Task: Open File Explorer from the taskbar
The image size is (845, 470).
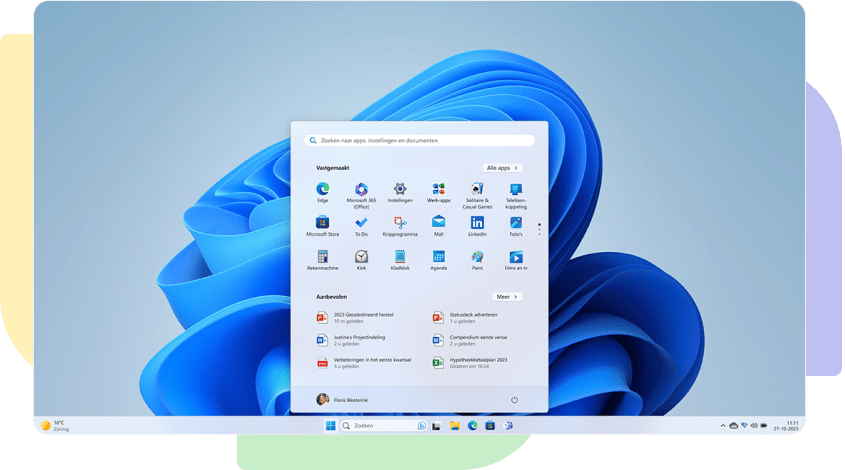Action: point(455,426)
